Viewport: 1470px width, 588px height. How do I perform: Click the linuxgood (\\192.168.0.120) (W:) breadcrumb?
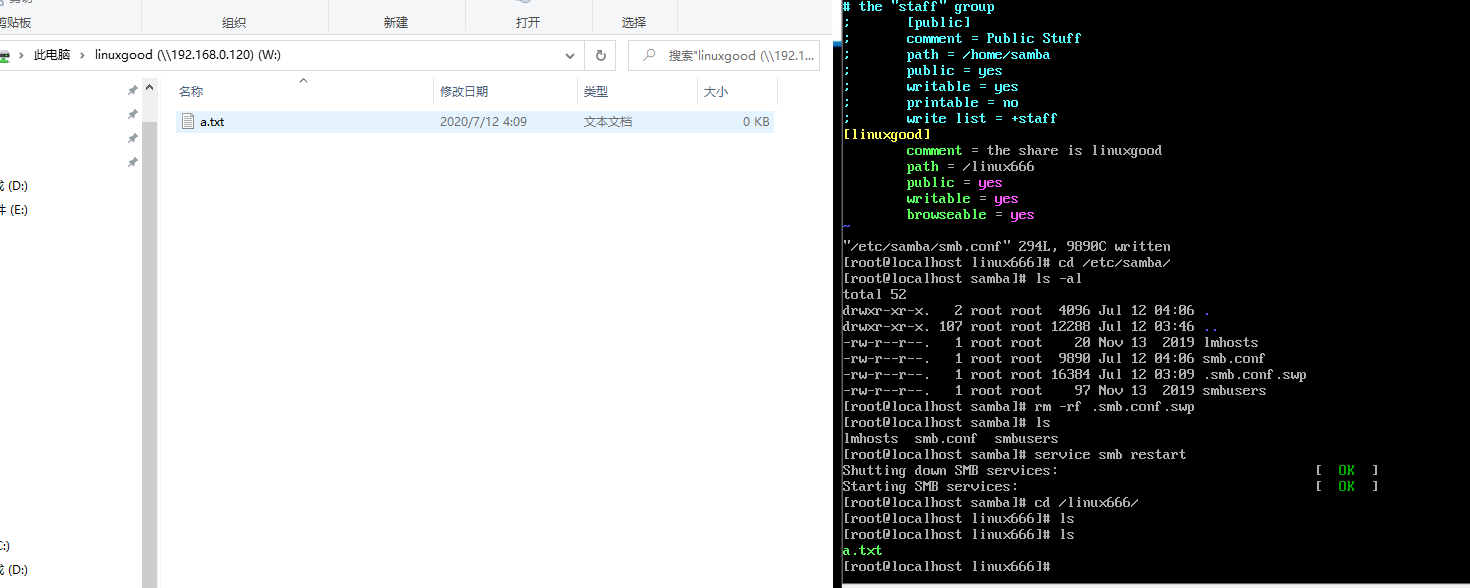[188, 56]
